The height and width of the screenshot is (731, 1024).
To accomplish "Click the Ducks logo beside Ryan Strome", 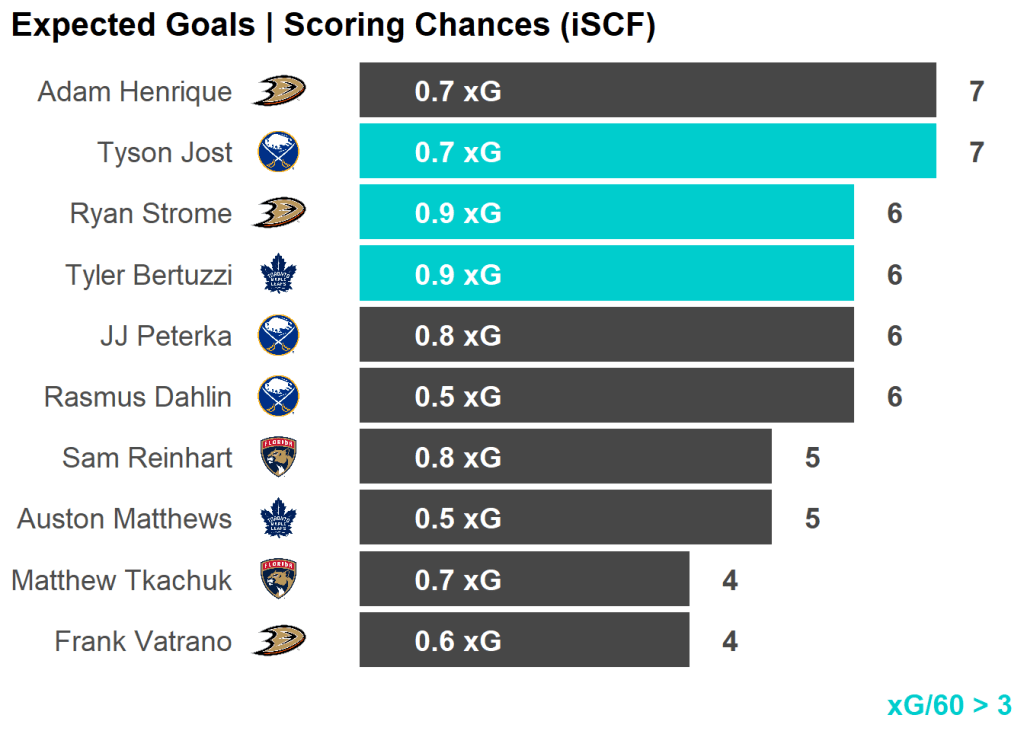I will click(278, 214).
